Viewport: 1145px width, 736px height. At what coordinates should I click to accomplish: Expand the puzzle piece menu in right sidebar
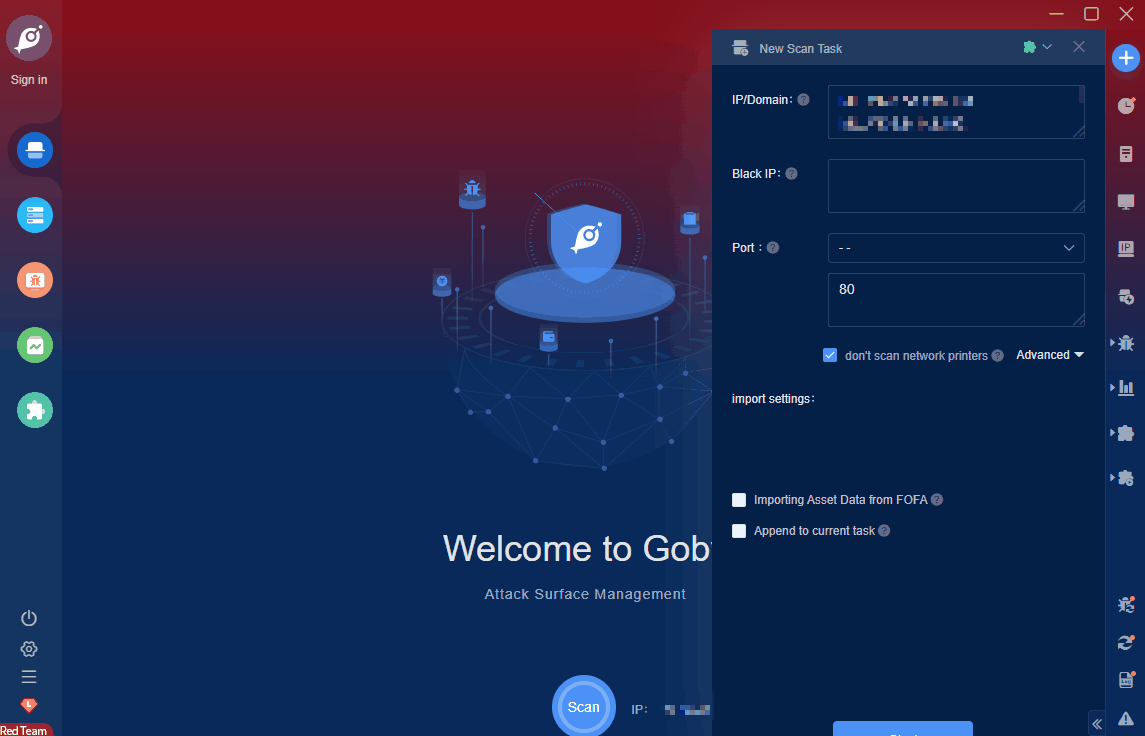point(1123,433)
